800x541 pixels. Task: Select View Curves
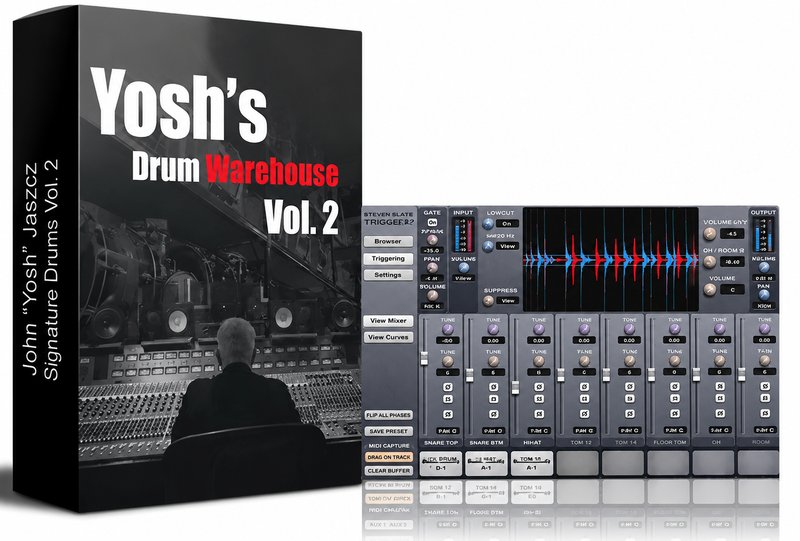pyautogui.click(x=388, y=337)
